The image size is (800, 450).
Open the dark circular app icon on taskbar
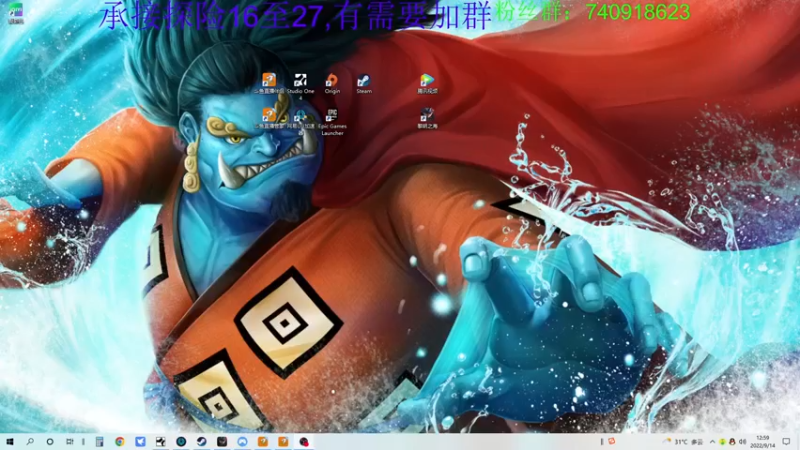pyautogui.click(x=181, y=441)
